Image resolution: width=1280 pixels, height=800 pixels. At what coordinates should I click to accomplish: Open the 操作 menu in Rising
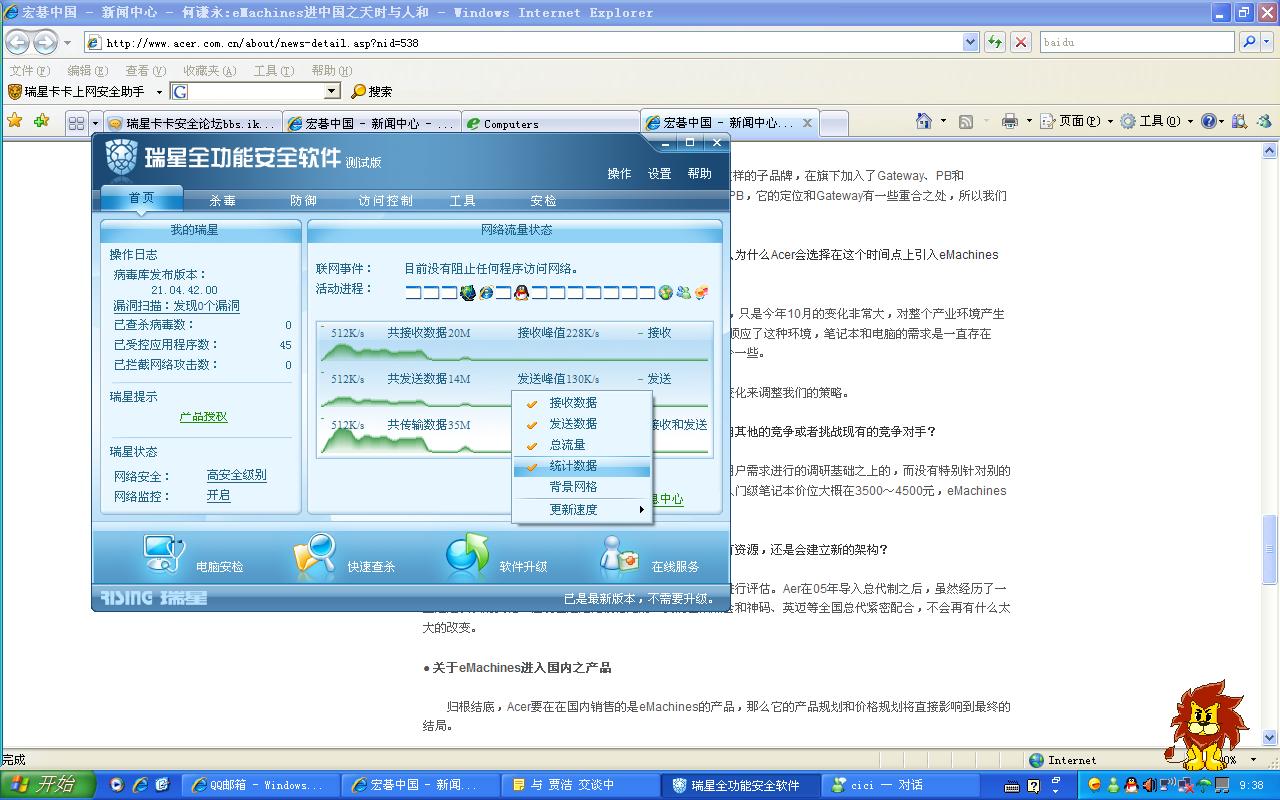(x=619, y=173)
